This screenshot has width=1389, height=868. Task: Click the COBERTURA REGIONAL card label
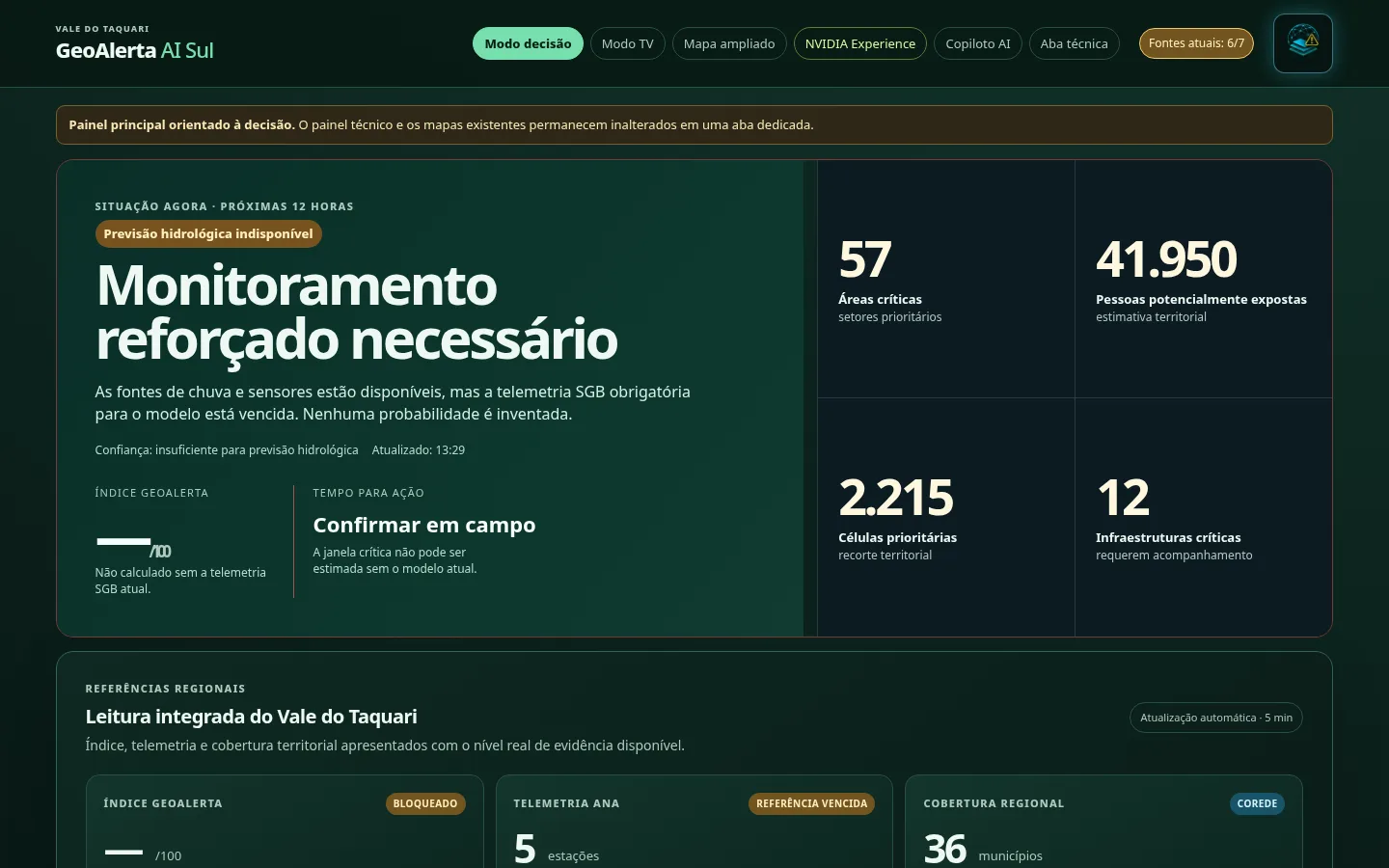[x=994, y=803]
